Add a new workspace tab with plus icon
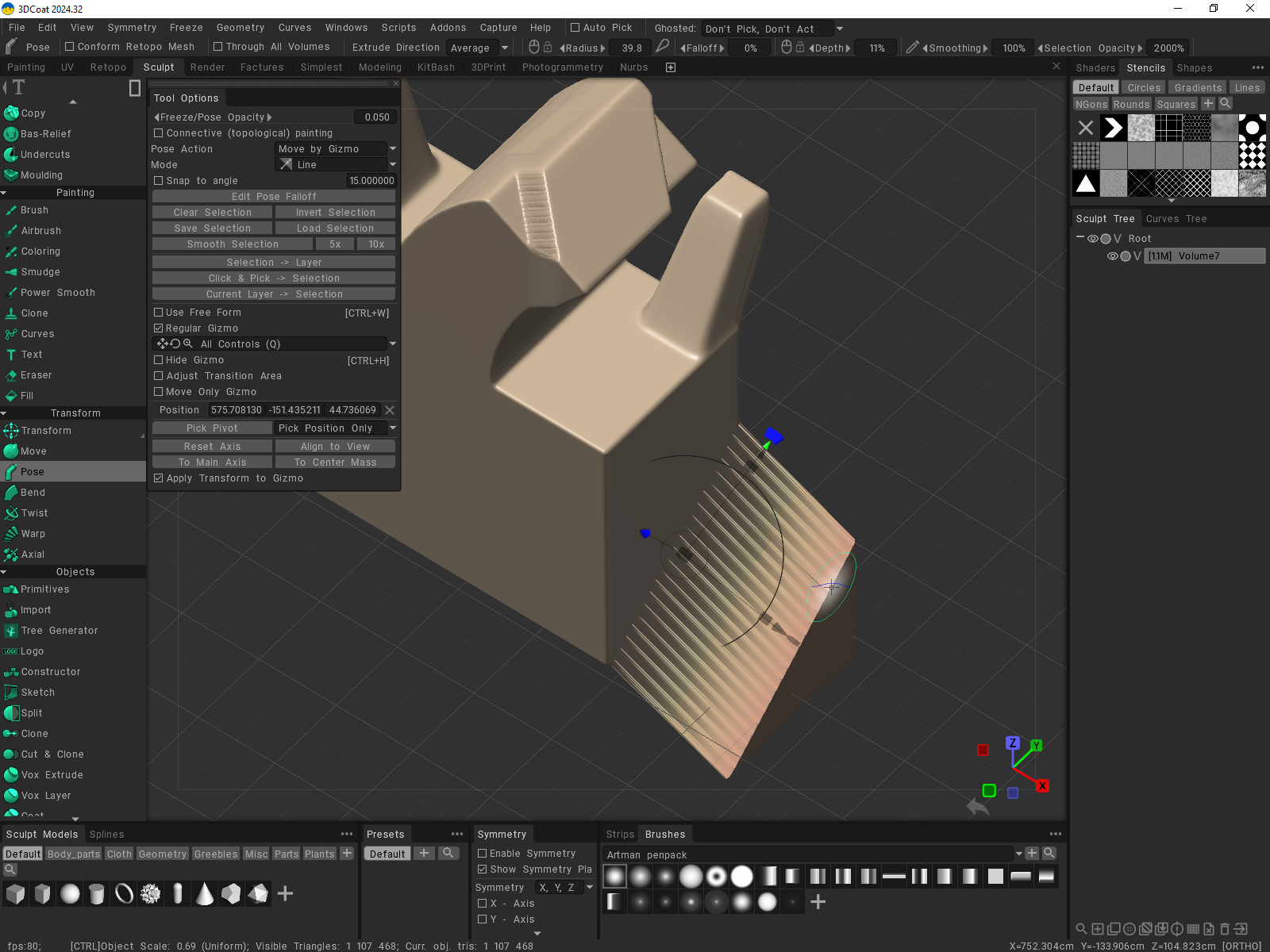Viewport: 1270px width, 952px height. click(x=671, y=67)
